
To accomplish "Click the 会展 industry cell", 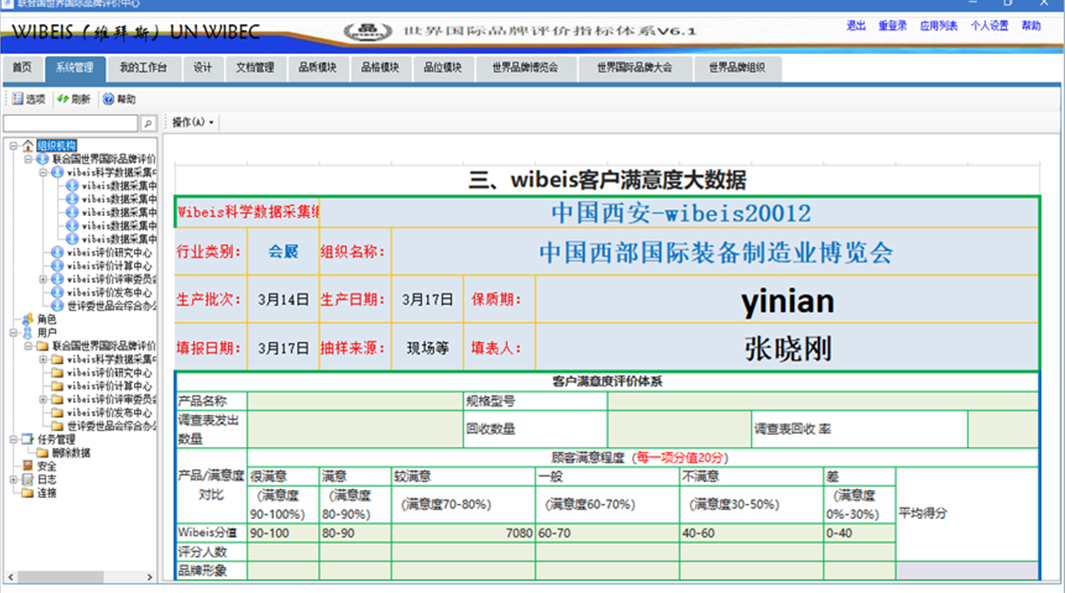I will 283,251.
